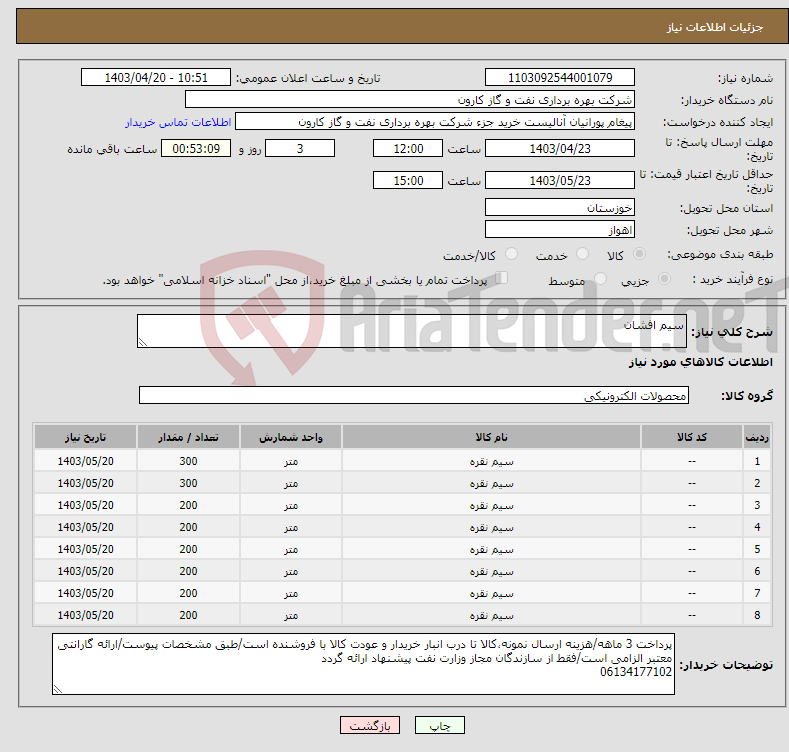The width and height of the screenshot is (789, 752).
Task: Click quantity 200 in row 3
Action: click(x=188, y=505)
